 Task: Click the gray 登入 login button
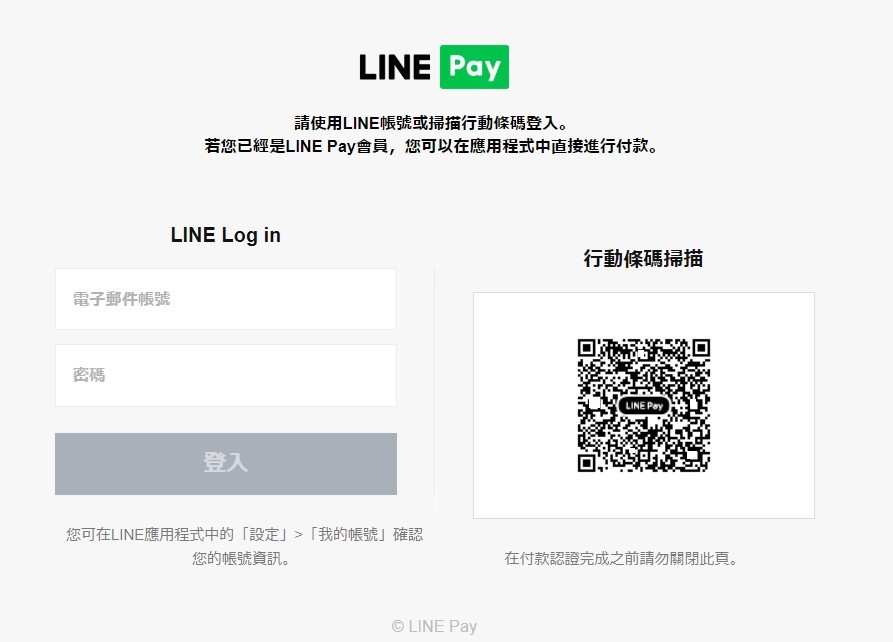226,464
